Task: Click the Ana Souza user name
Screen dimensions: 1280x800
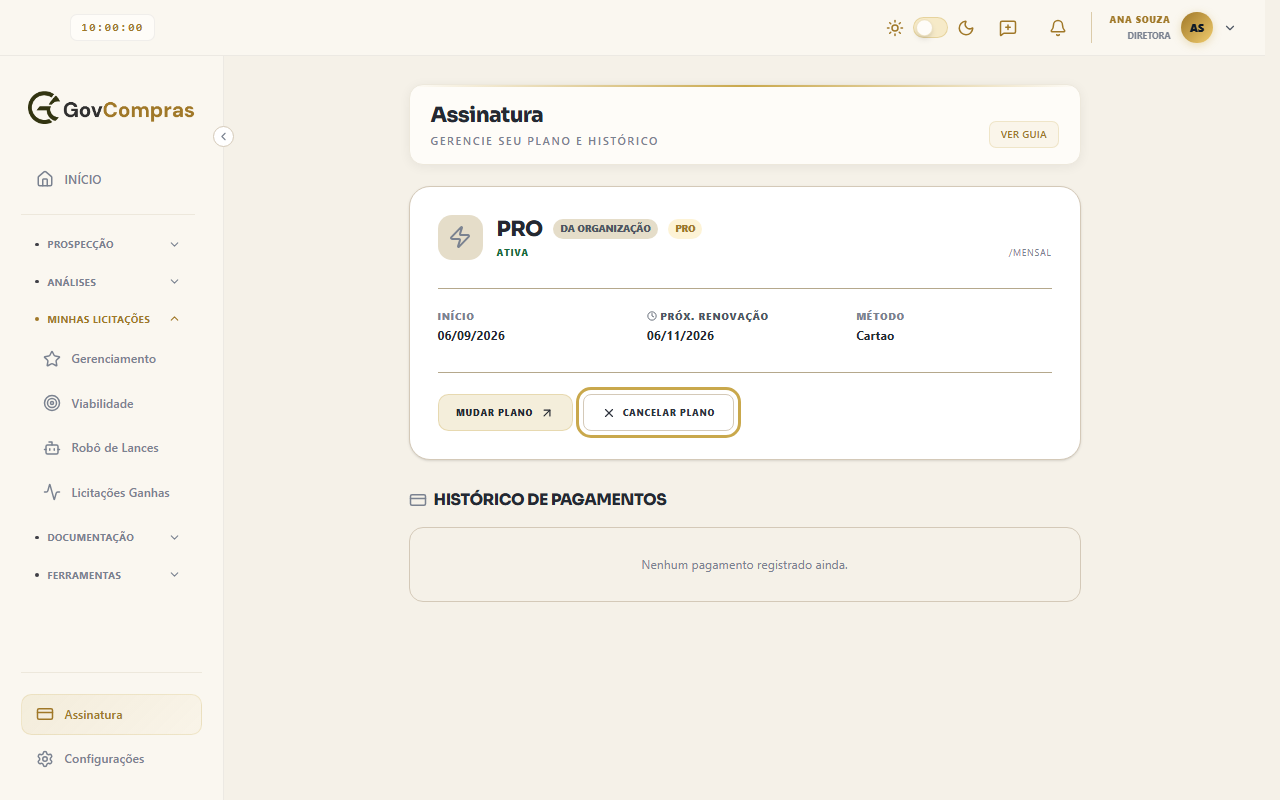Action: 1139,20
